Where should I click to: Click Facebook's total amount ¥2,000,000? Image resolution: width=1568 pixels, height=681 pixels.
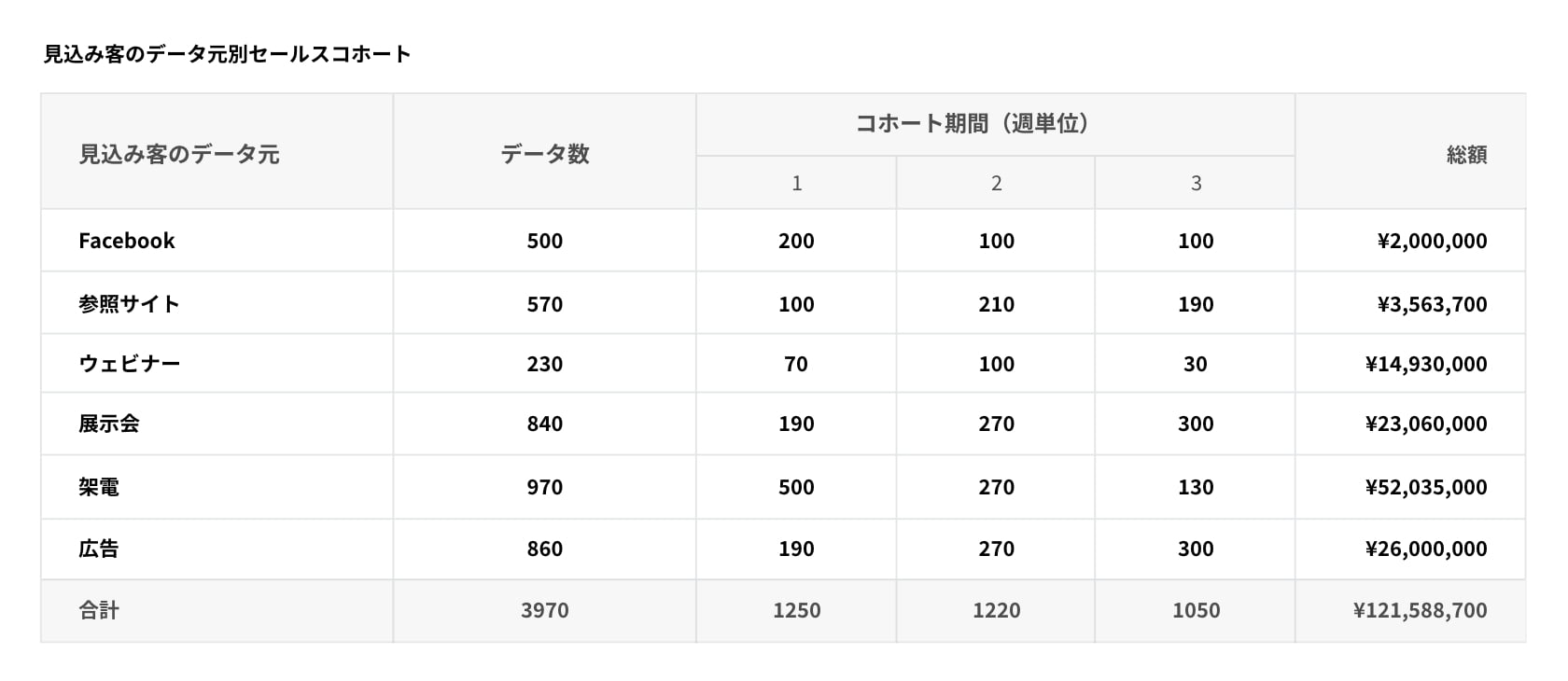tap(1432, 241)
